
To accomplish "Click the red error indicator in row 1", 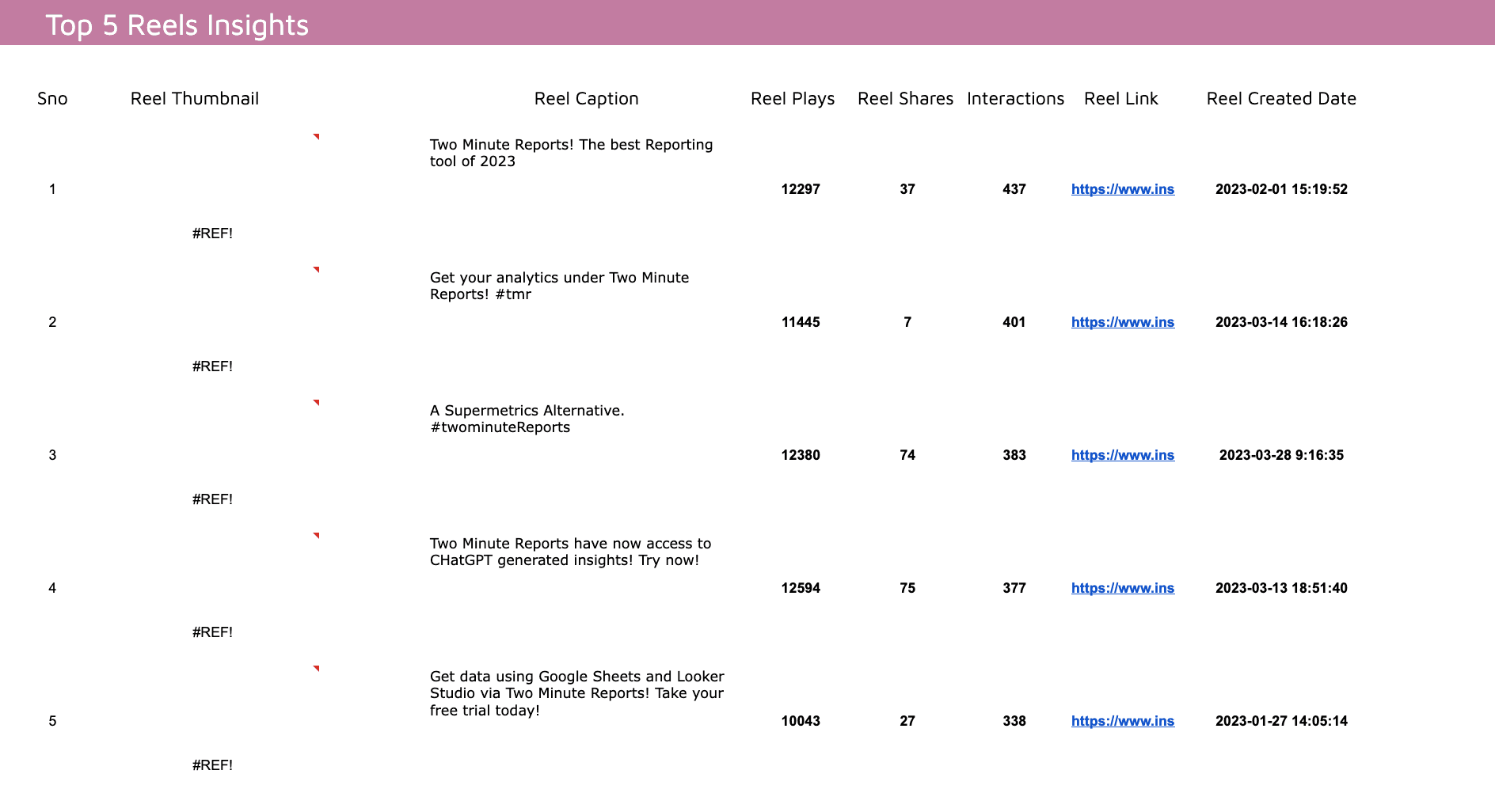I will pyautogui.click(x=317, y=137).
